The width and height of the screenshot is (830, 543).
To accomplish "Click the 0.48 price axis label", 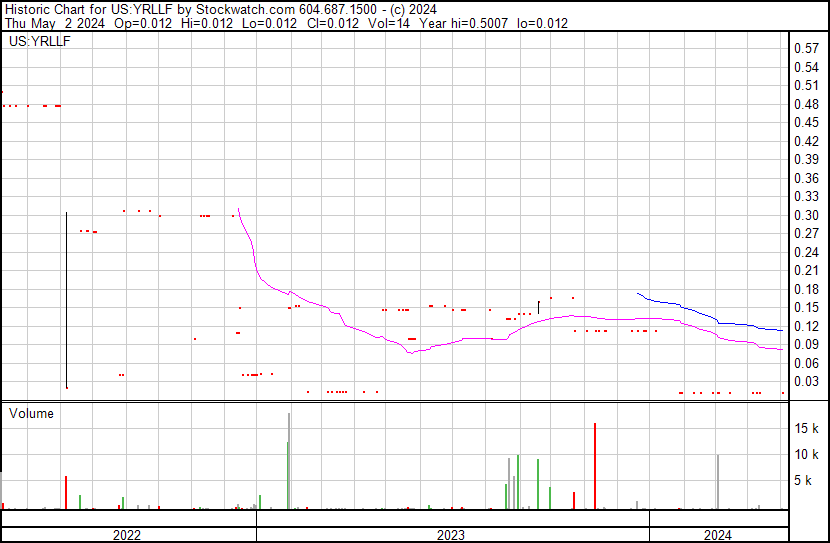I will 806,104.
